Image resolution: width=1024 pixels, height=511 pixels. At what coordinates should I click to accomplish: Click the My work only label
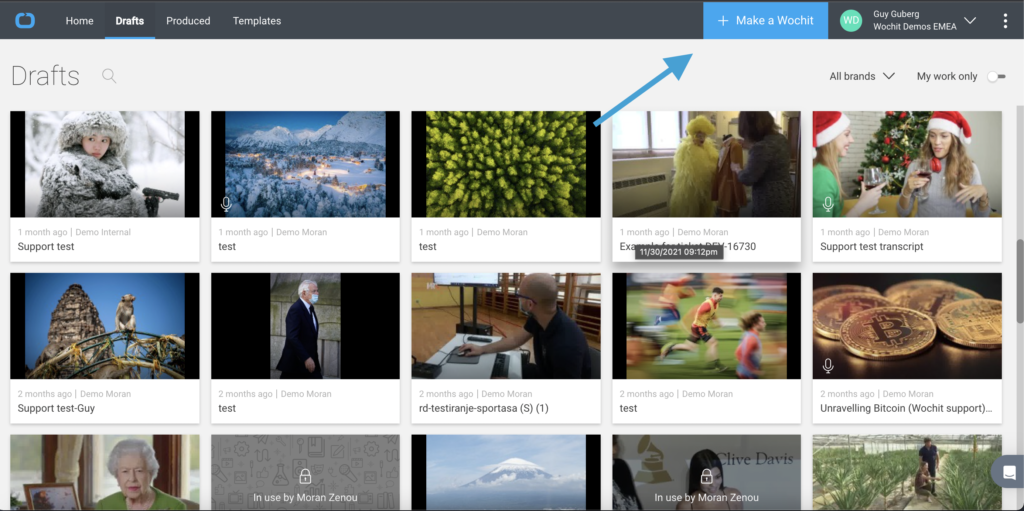(947, 76)
